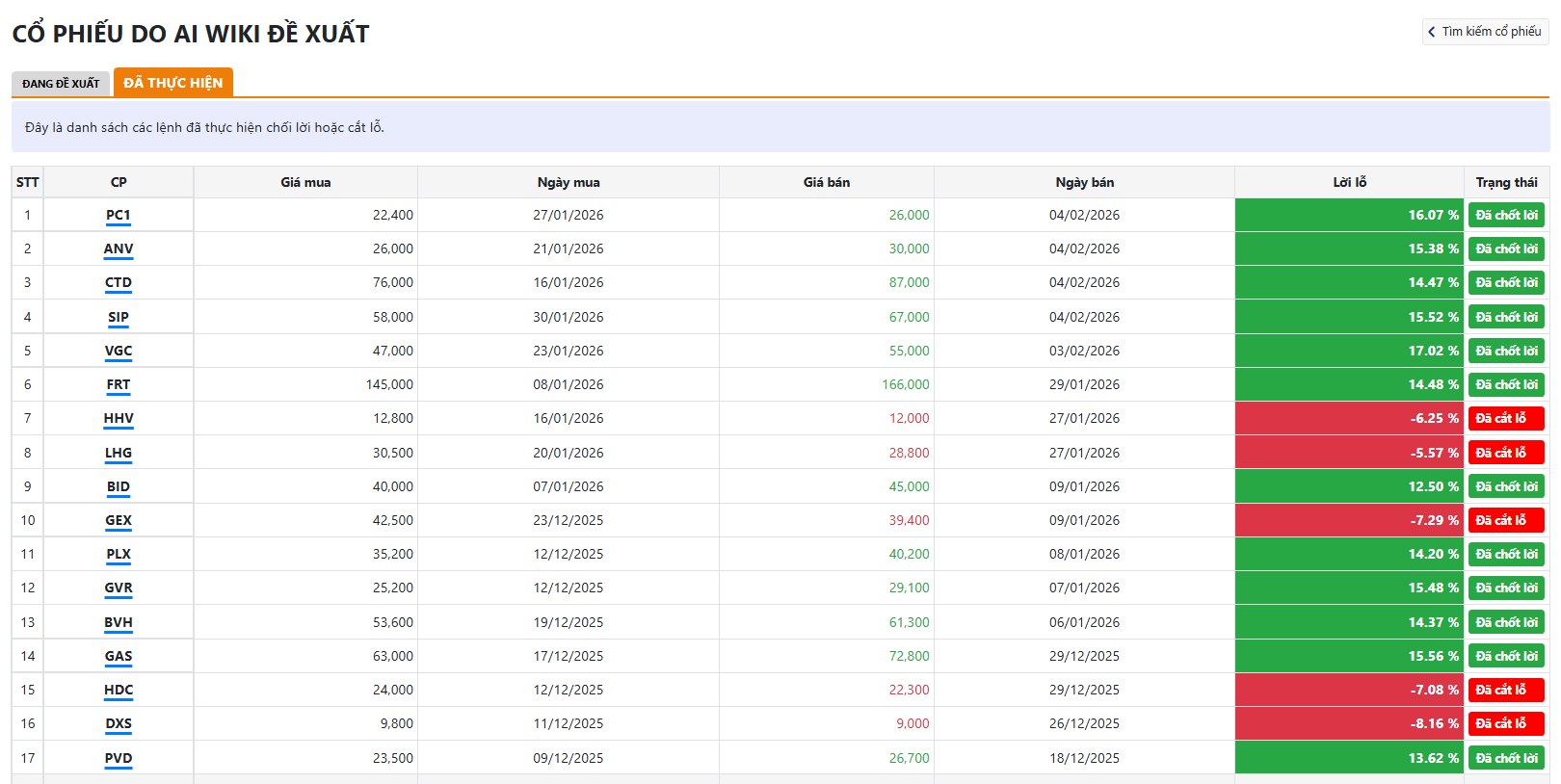Switch to the ĐANG ĐỀ XUẤT tab
1561x784 pixels.
point(61,84)
